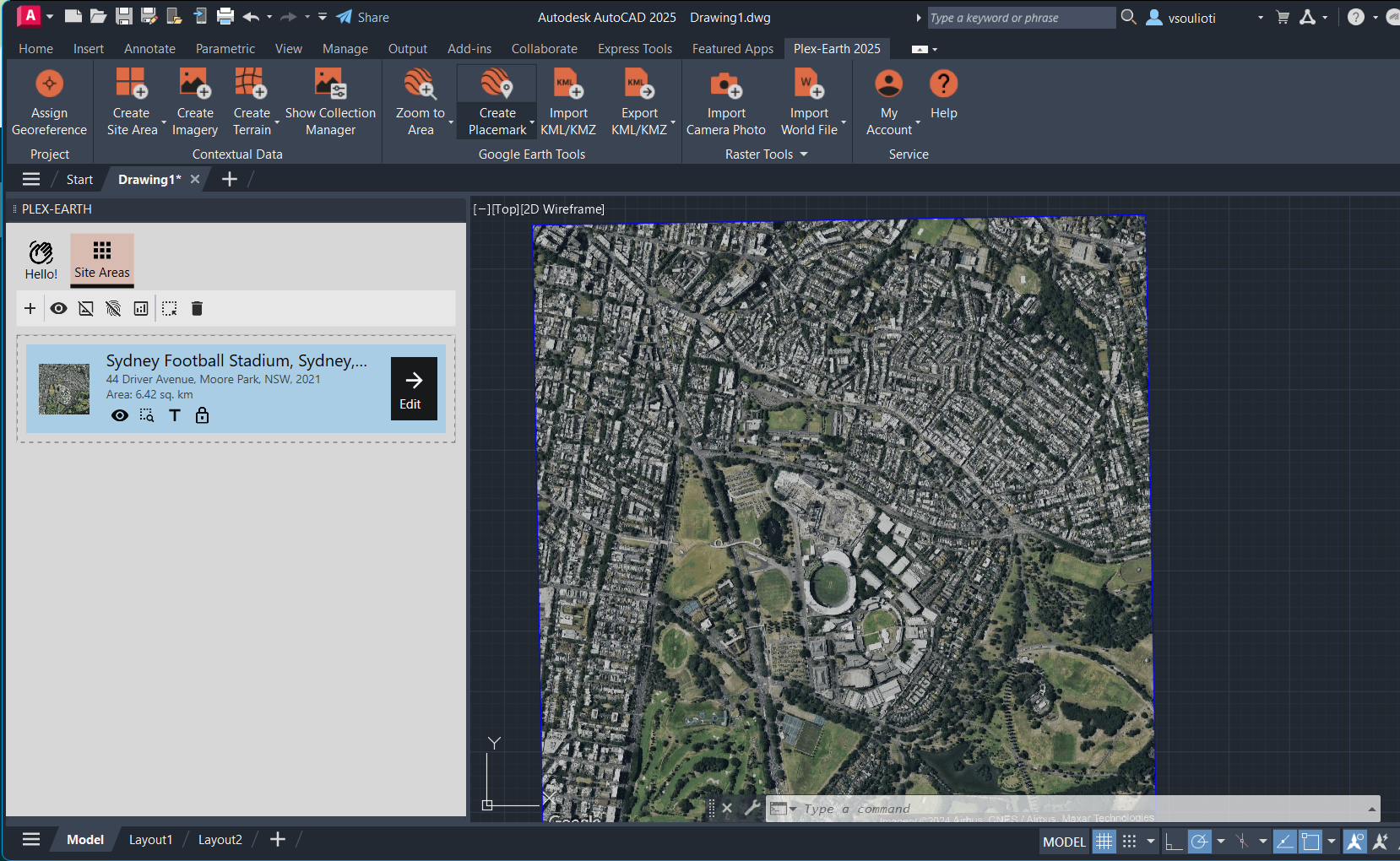Plot the drawing using the printer icon

click(225, 16)
